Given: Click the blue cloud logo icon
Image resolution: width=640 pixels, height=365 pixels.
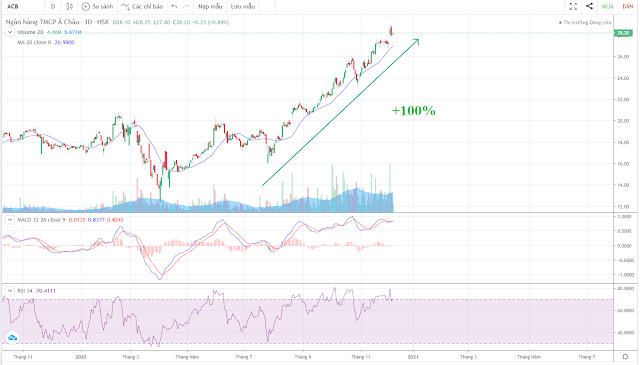Looking at the screenshot, I should tap(12, 338).
